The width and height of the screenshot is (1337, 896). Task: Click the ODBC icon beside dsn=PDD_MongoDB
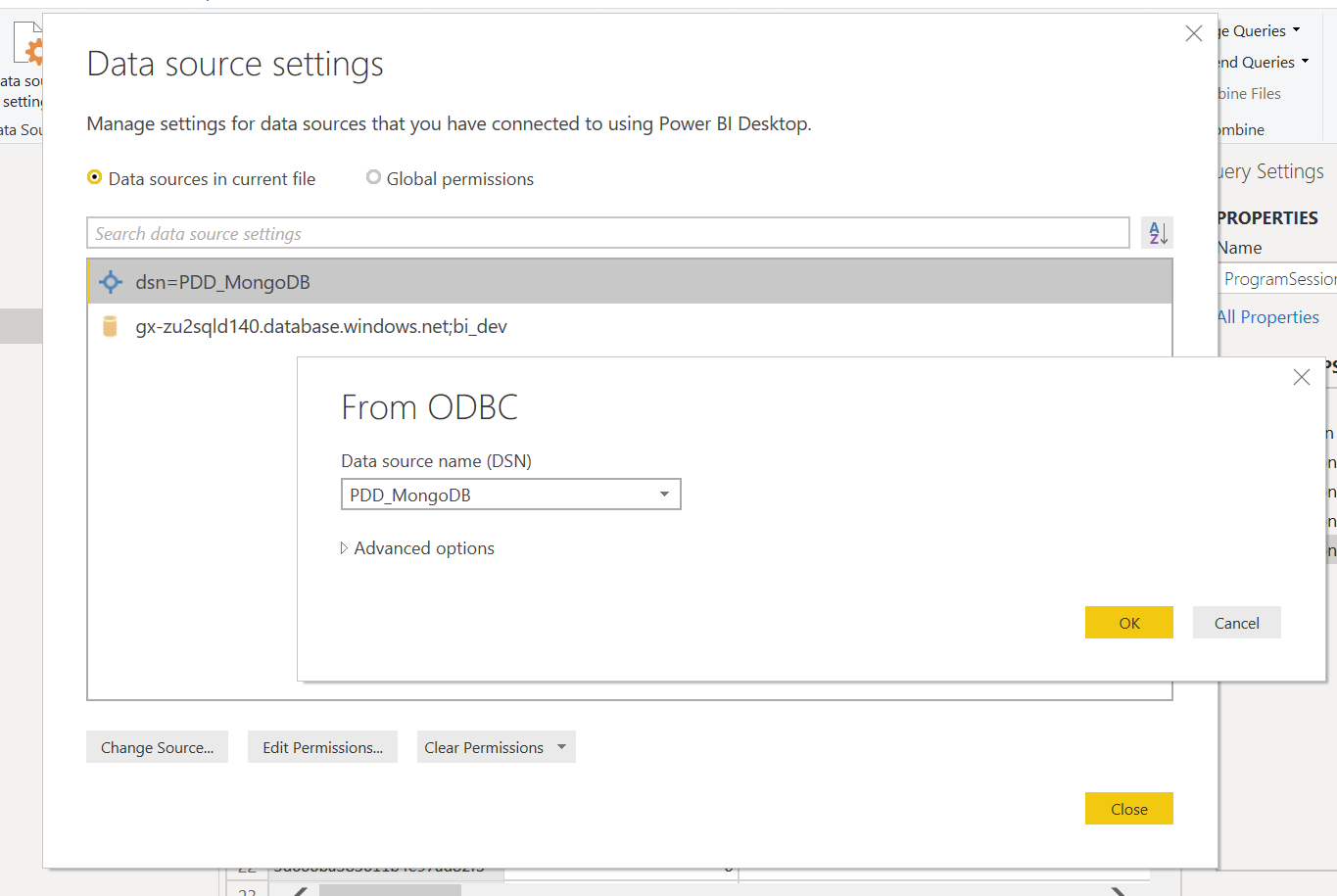(111, 282)
